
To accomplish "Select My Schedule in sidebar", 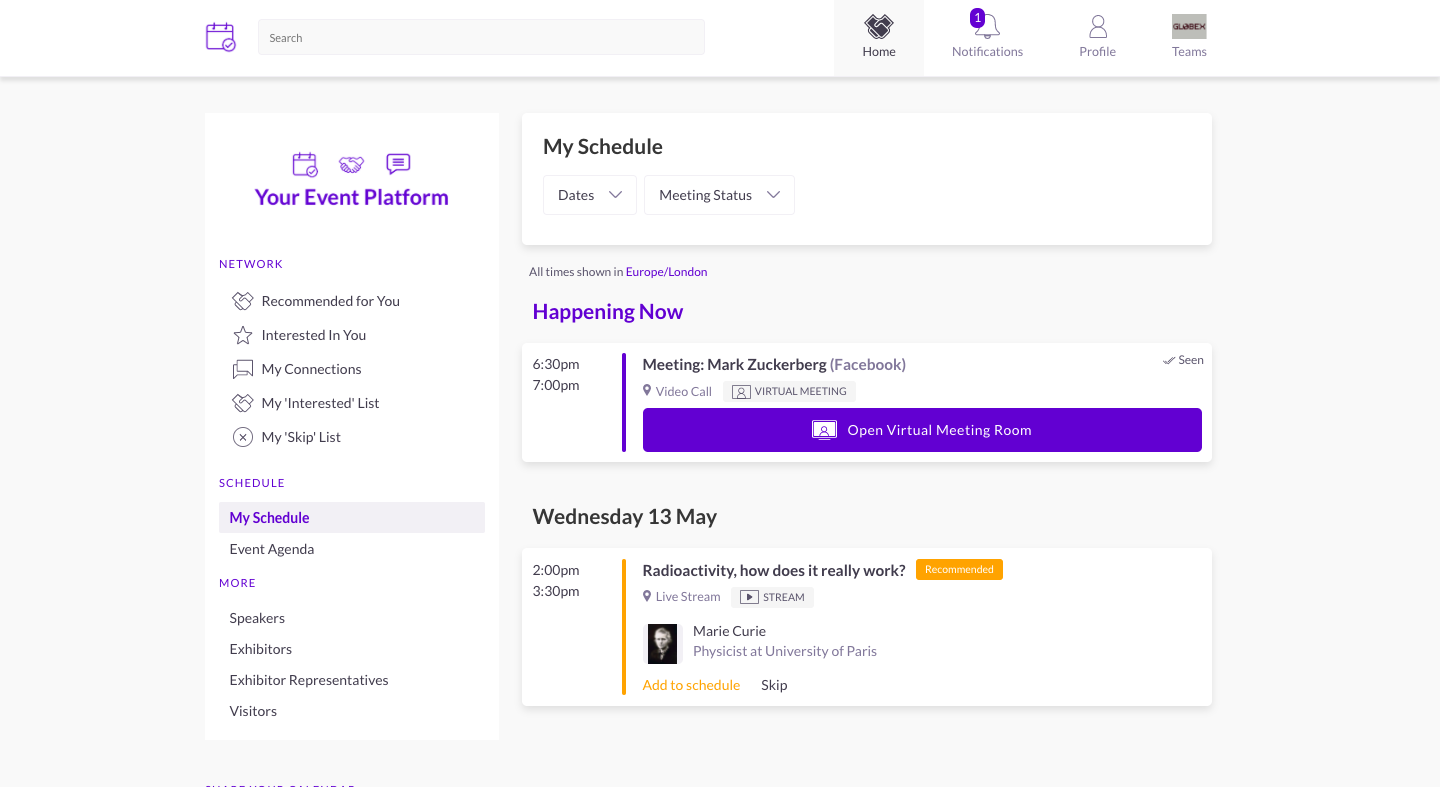I will point(352,517).
